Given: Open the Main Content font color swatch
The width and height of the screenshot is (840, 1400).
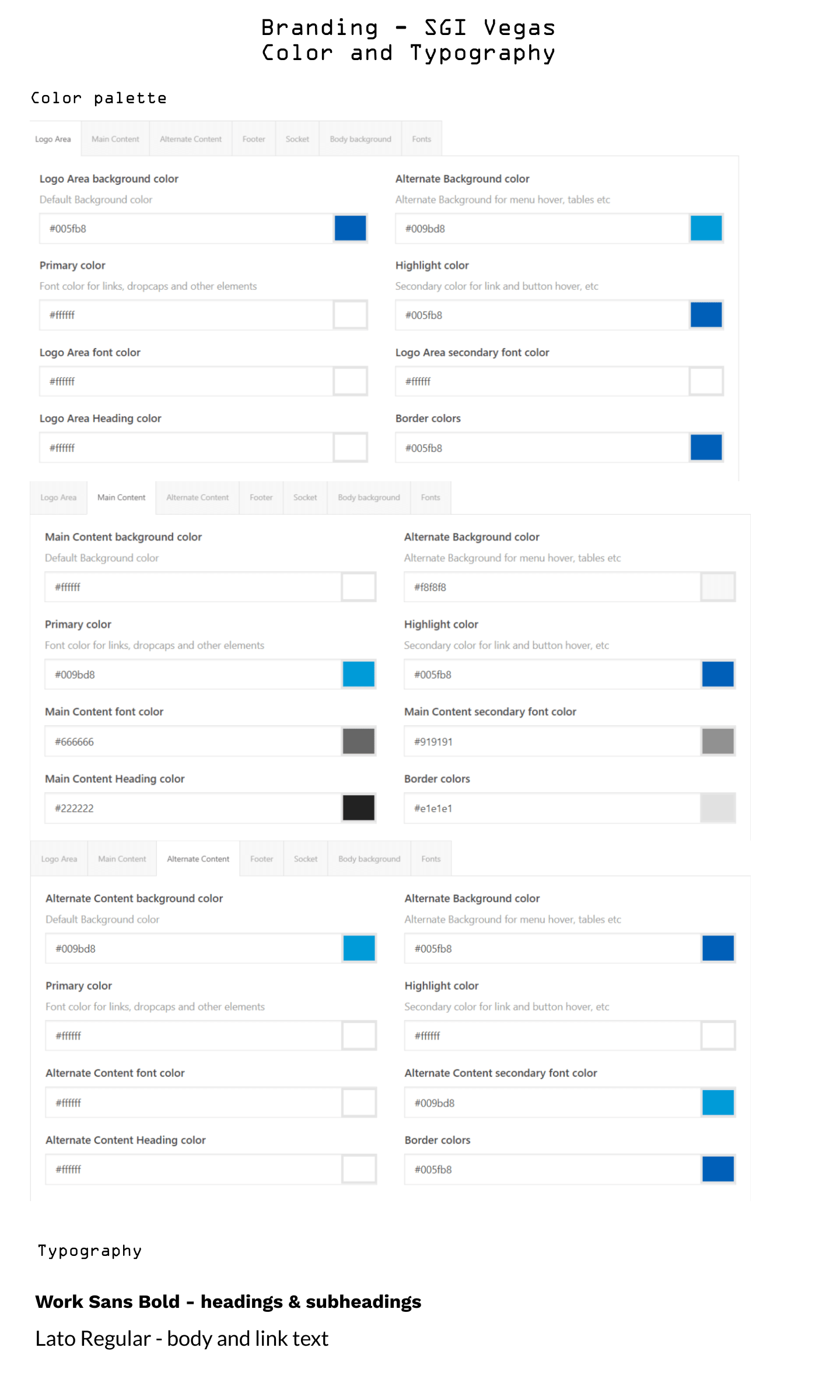Looking at the screenshot, I should click(x=358, y=741).
